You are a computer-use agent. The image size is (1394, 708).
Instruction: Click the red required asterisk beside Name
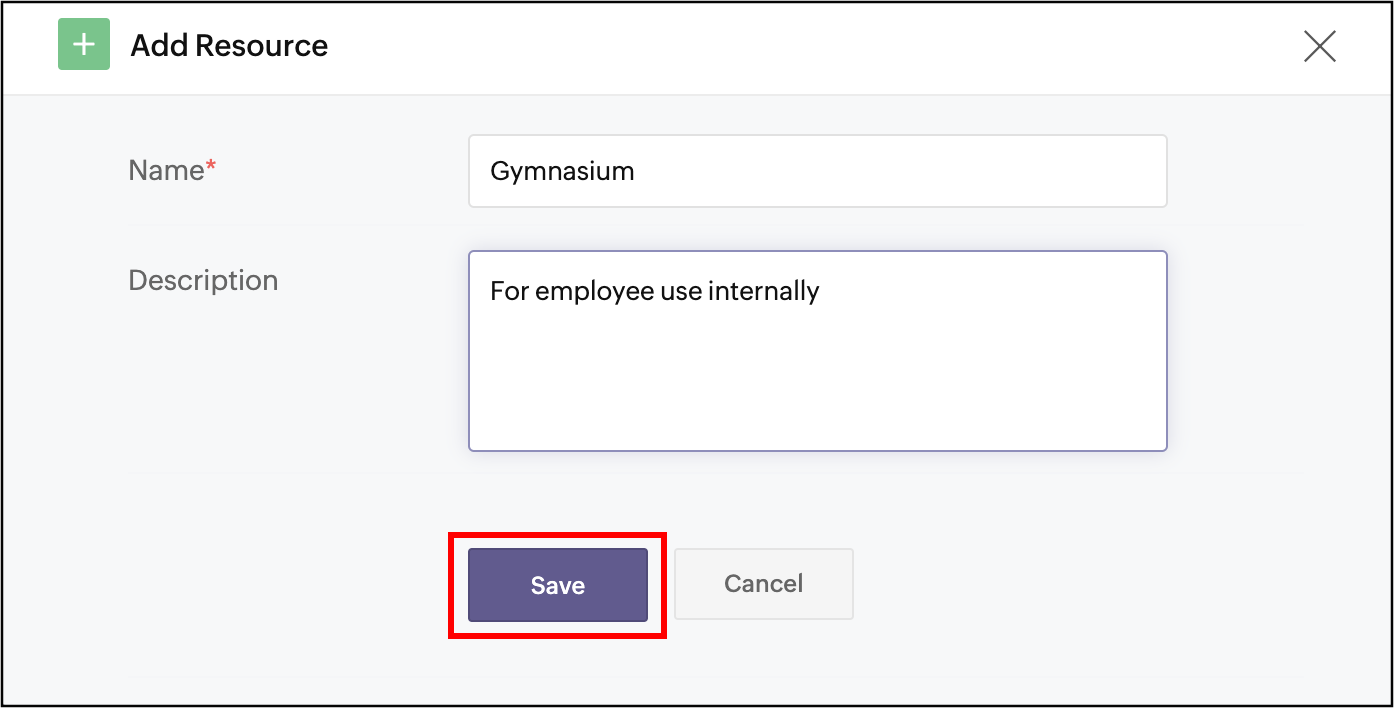pyautogui.click(x=211, y=168)
